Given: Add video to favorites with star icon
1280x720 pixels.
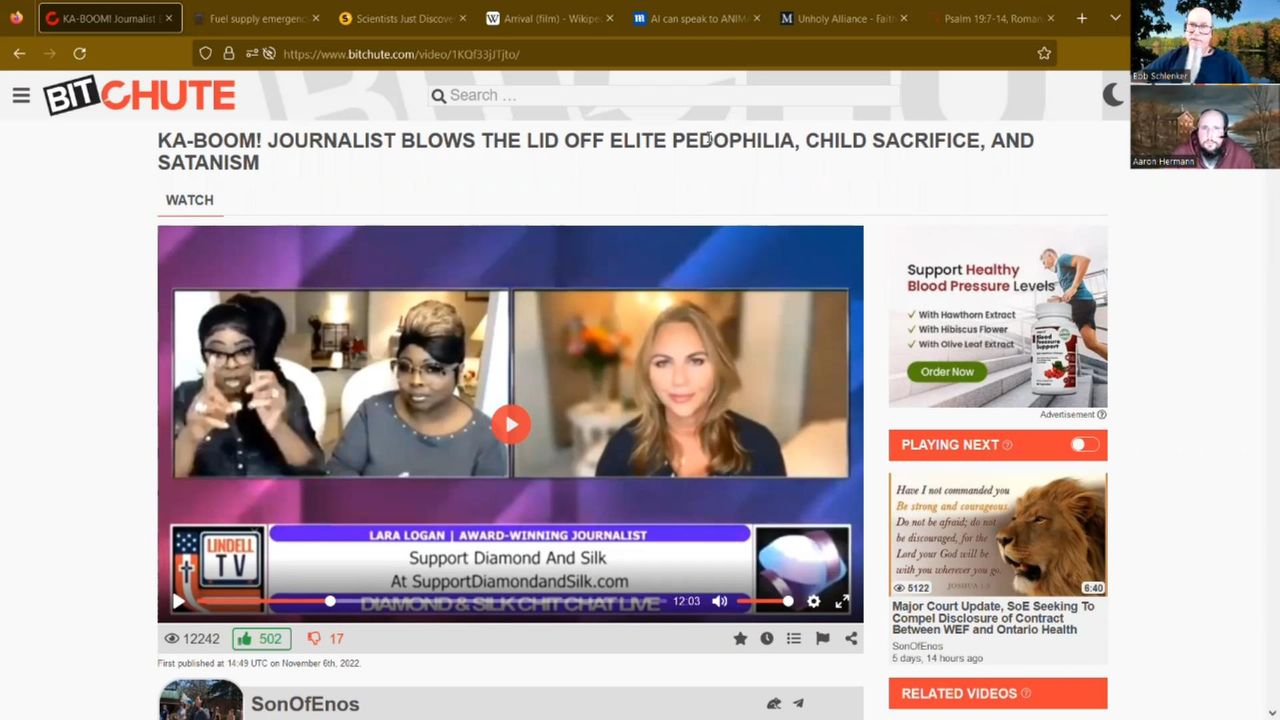Looking at the screenshot, I should 740,639.
